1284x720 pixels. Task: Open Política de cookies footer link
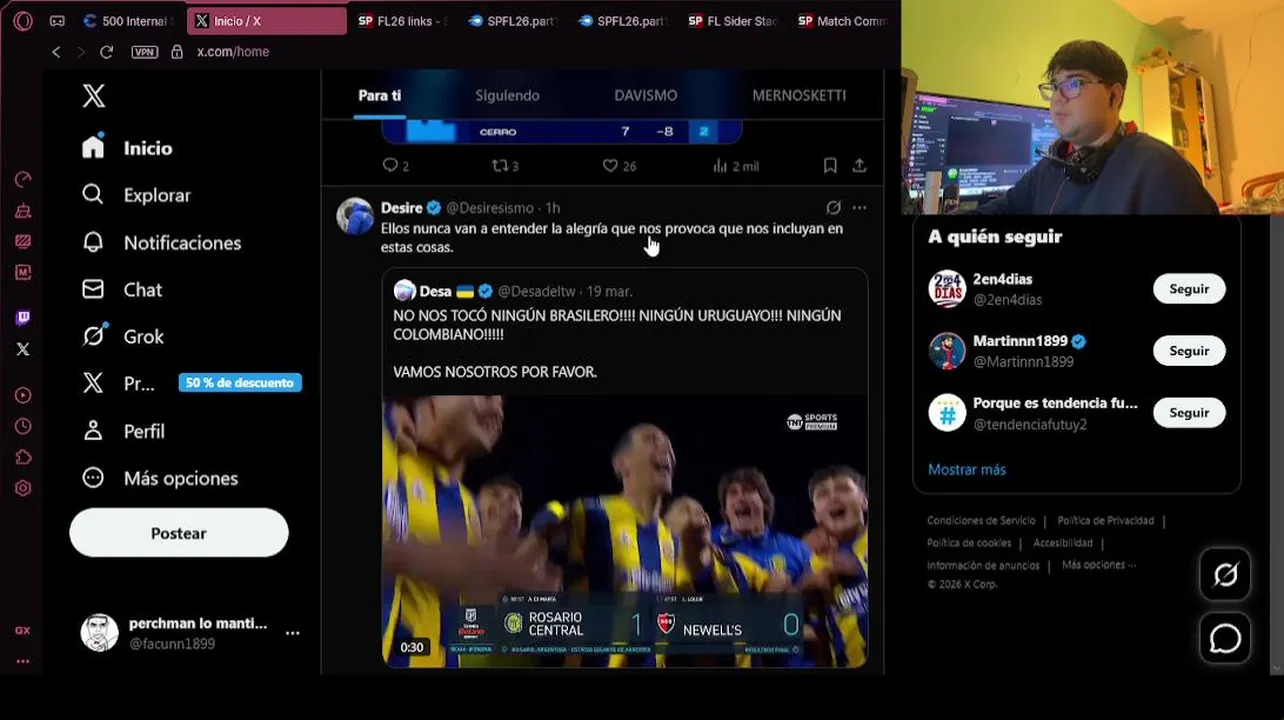(x=969, y=543)
